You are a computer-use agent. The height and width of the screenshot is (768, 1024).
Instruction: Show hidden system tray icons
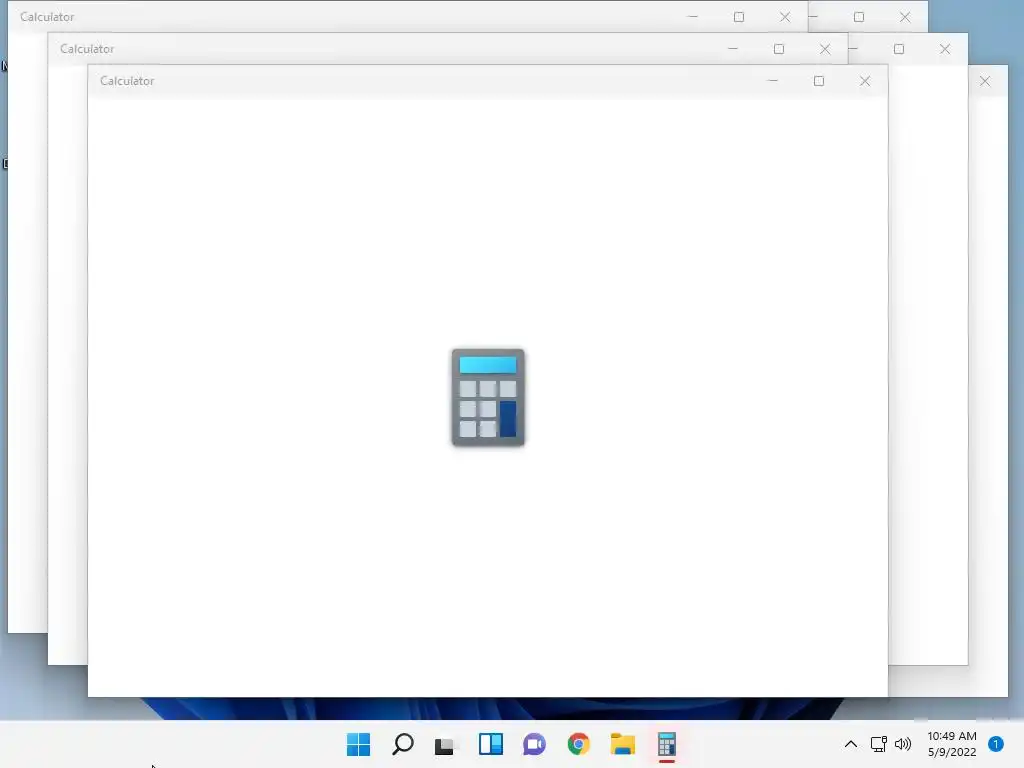pos(850,744)
